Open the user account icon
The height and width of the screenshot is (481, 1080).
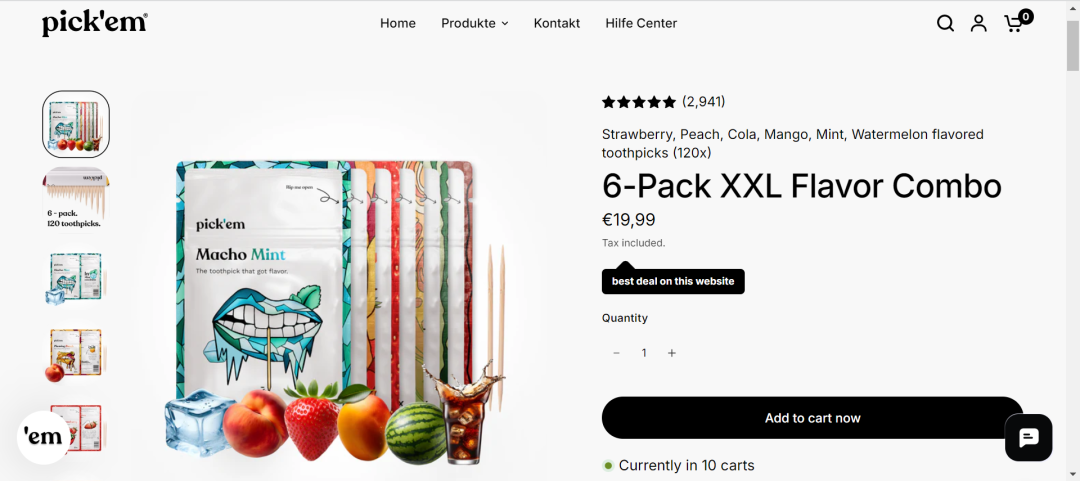(x=979, y=23)
